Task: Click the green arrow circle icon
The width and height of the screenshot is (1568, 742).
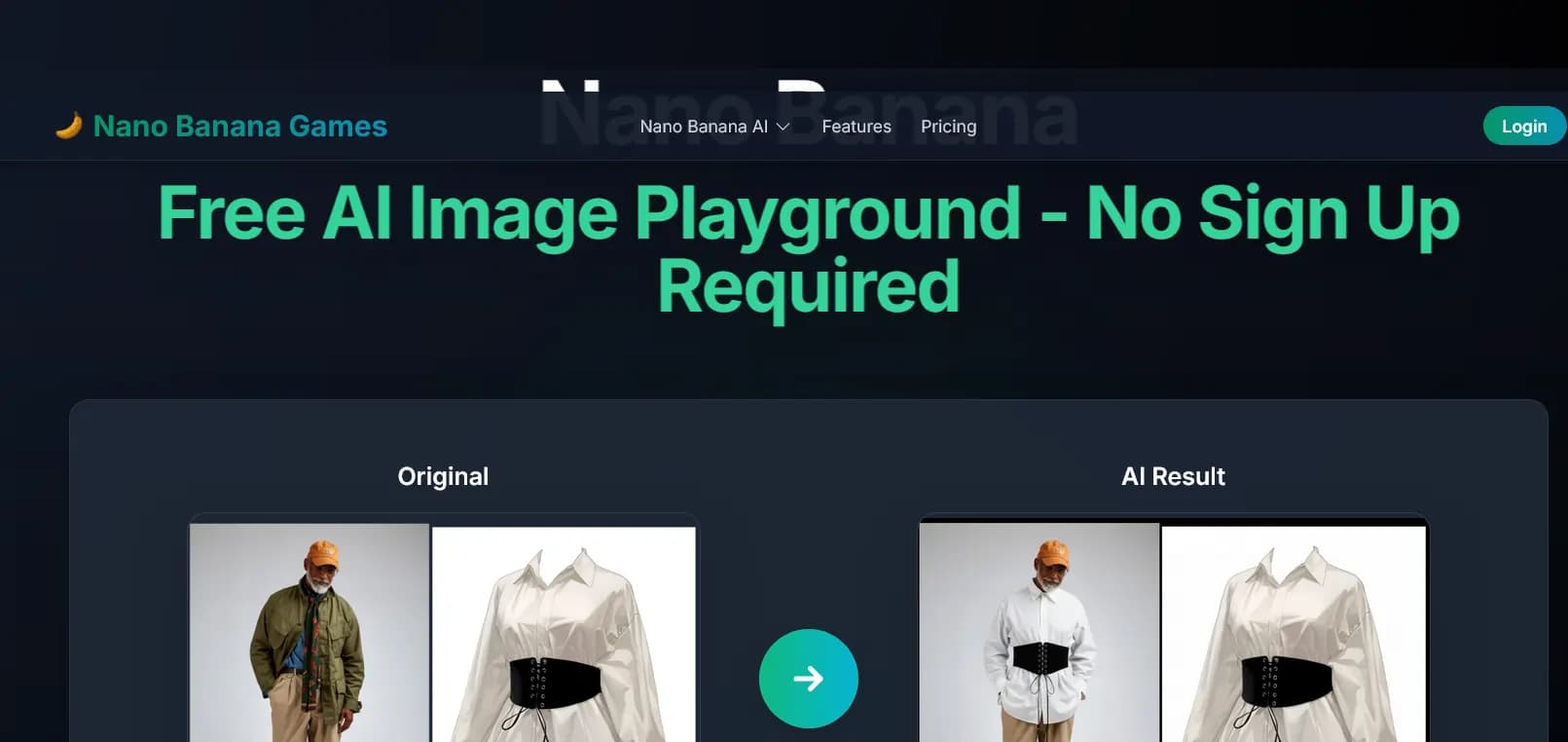Action: coord(808,679)
